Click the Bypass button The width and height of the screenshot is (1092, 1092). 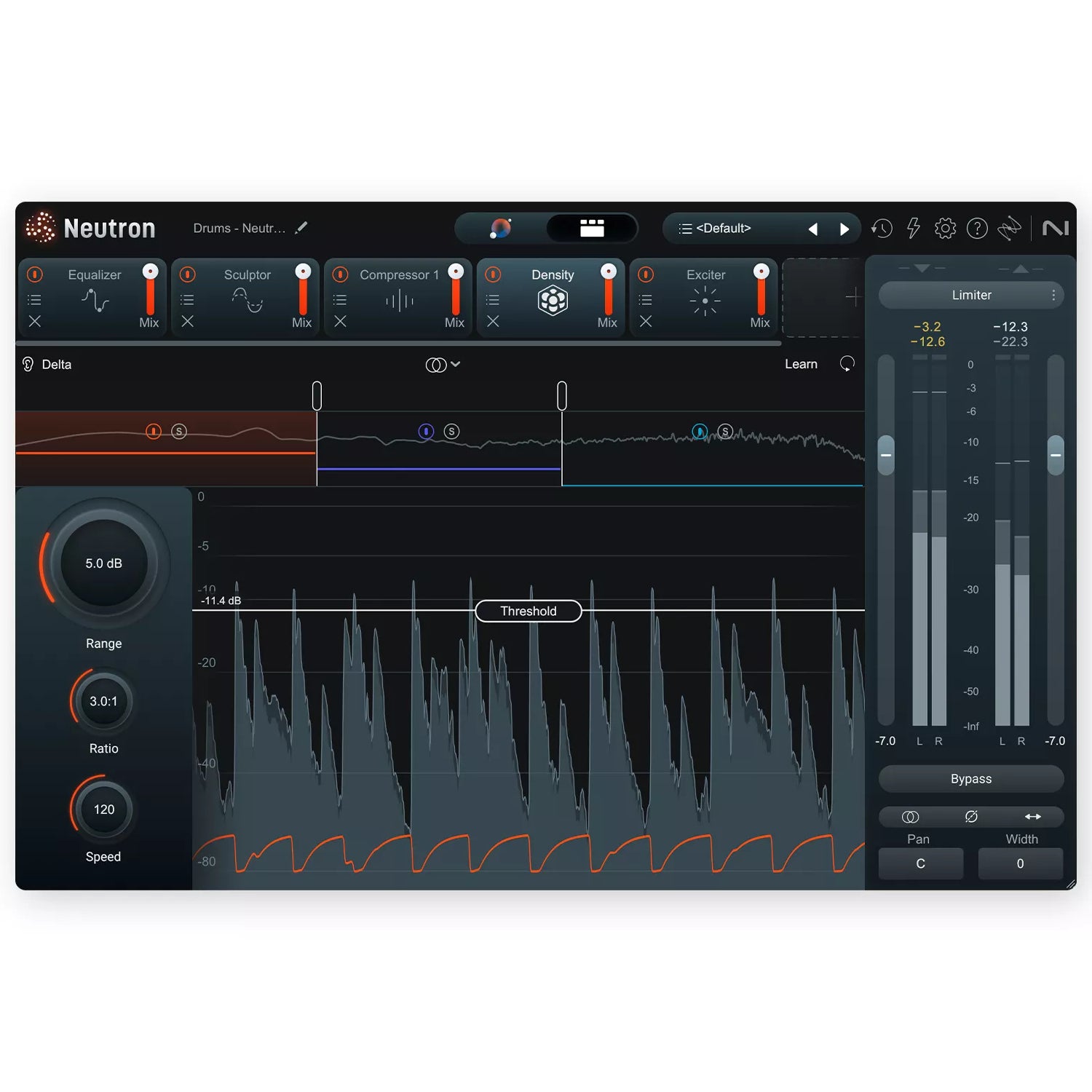971,779
